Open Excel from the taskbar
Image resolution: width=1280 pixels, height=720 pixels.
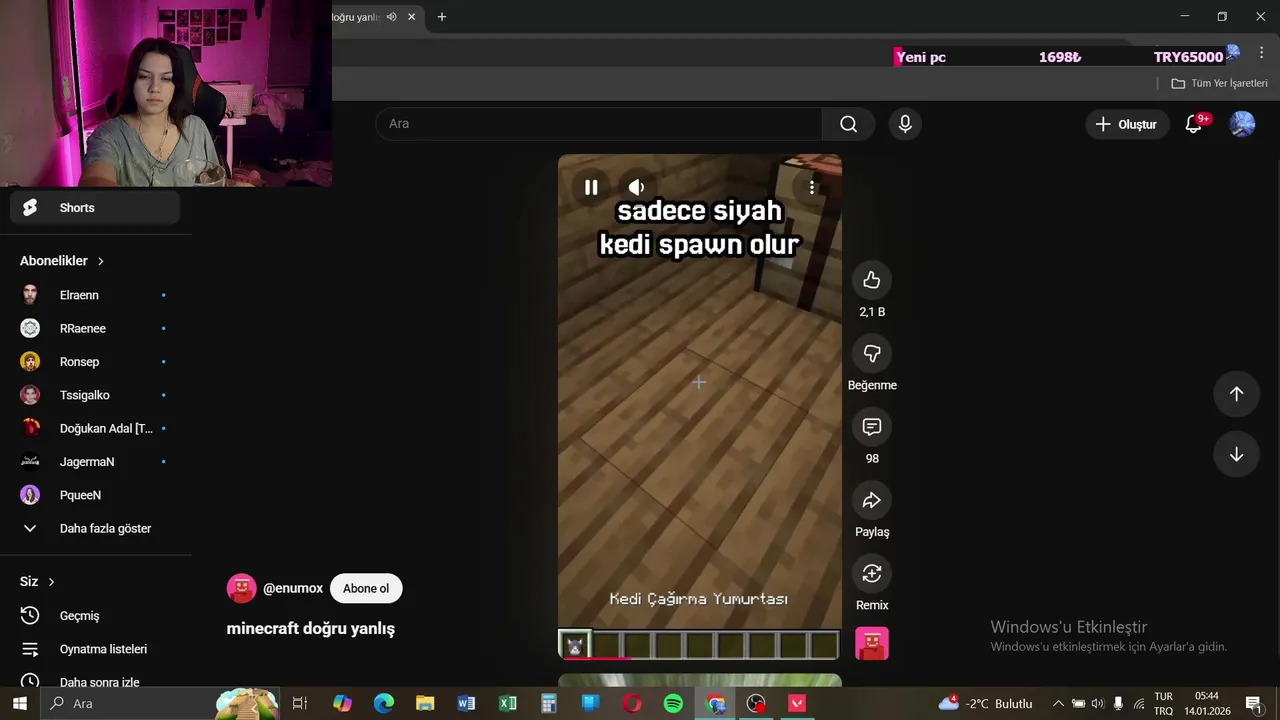tap(508, 703)
